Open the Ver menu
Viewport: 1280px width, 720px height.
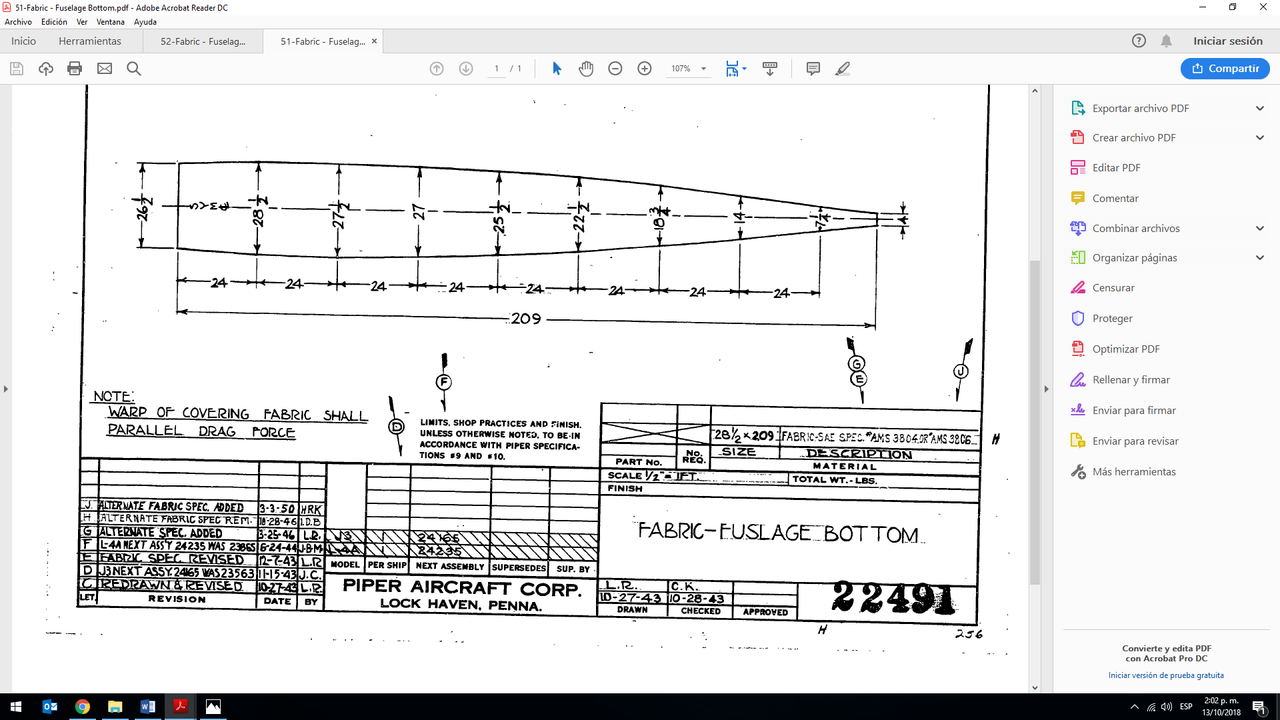pyautogui.click(x=82, y=21)
